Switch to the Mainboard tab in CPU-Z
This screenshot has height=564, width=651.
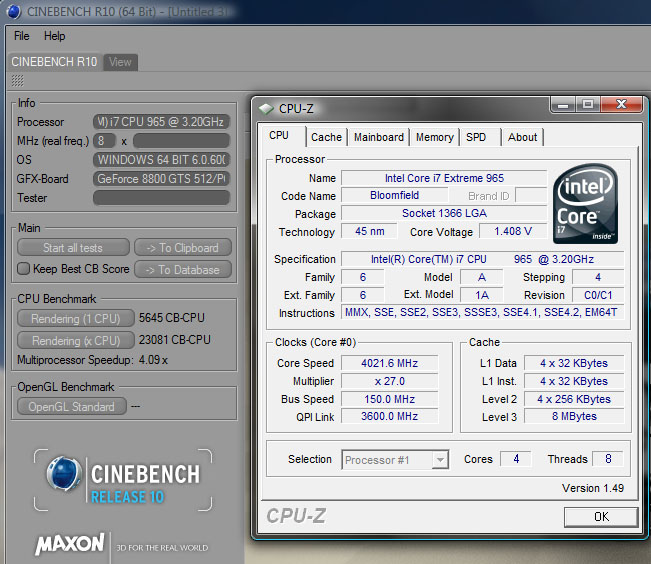tap(379, 137)
